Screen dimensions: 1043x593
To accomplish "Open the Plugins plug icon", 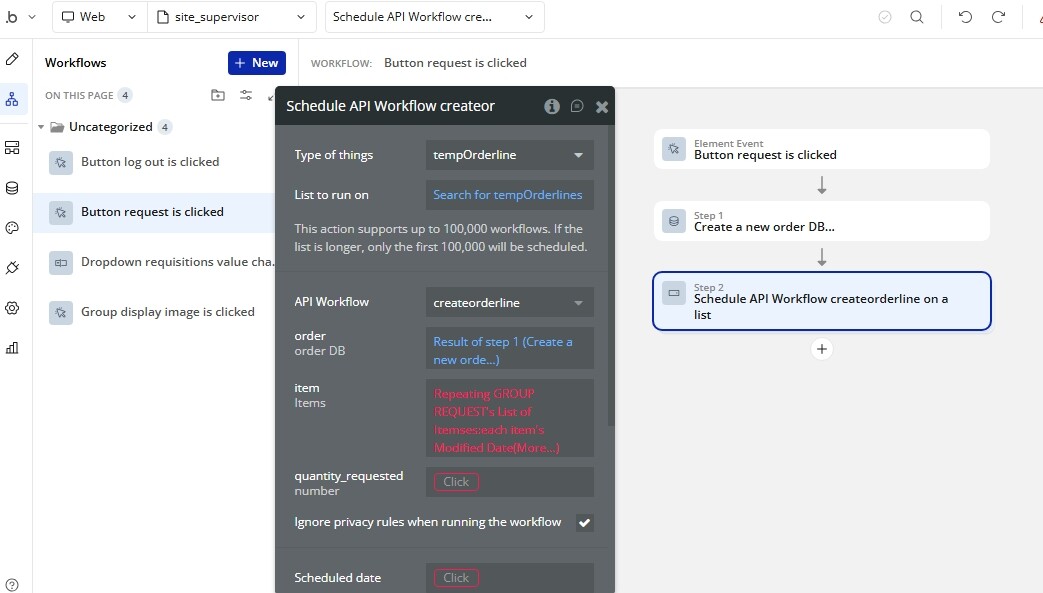I will pos(12,268).
